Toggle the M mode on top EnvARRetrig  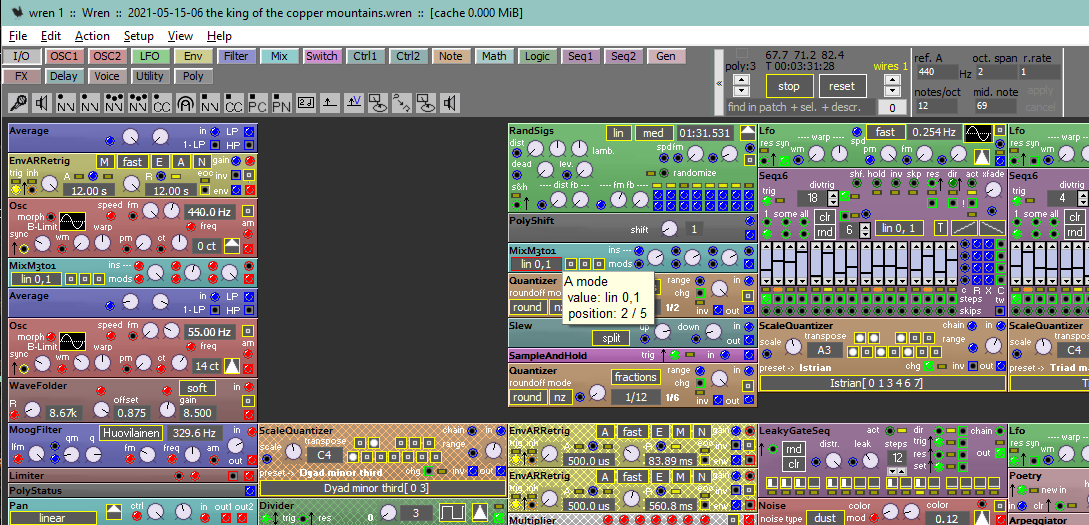coord(105,162)
